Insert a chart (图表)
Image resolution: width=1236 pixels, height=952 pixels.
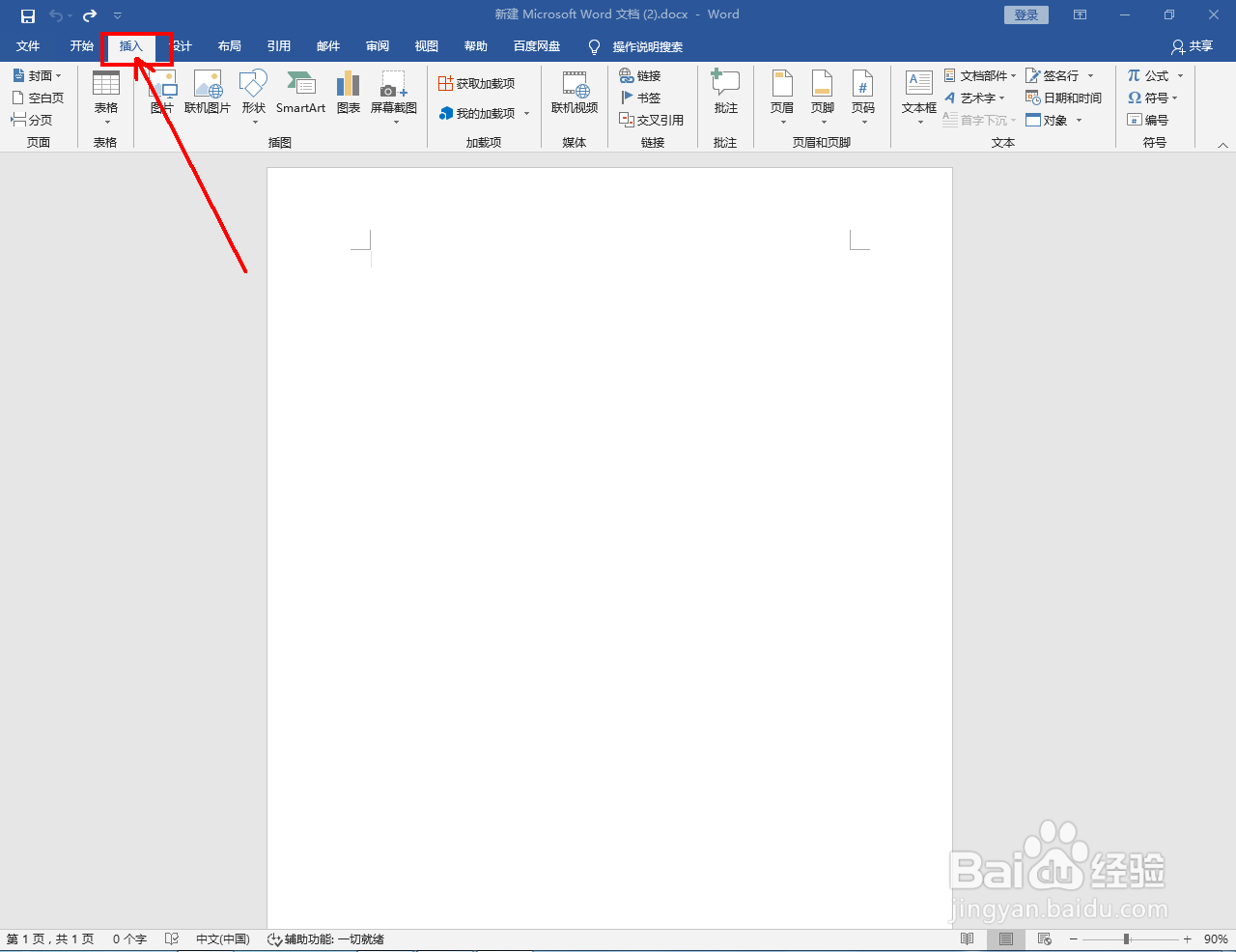click(349, 93)
